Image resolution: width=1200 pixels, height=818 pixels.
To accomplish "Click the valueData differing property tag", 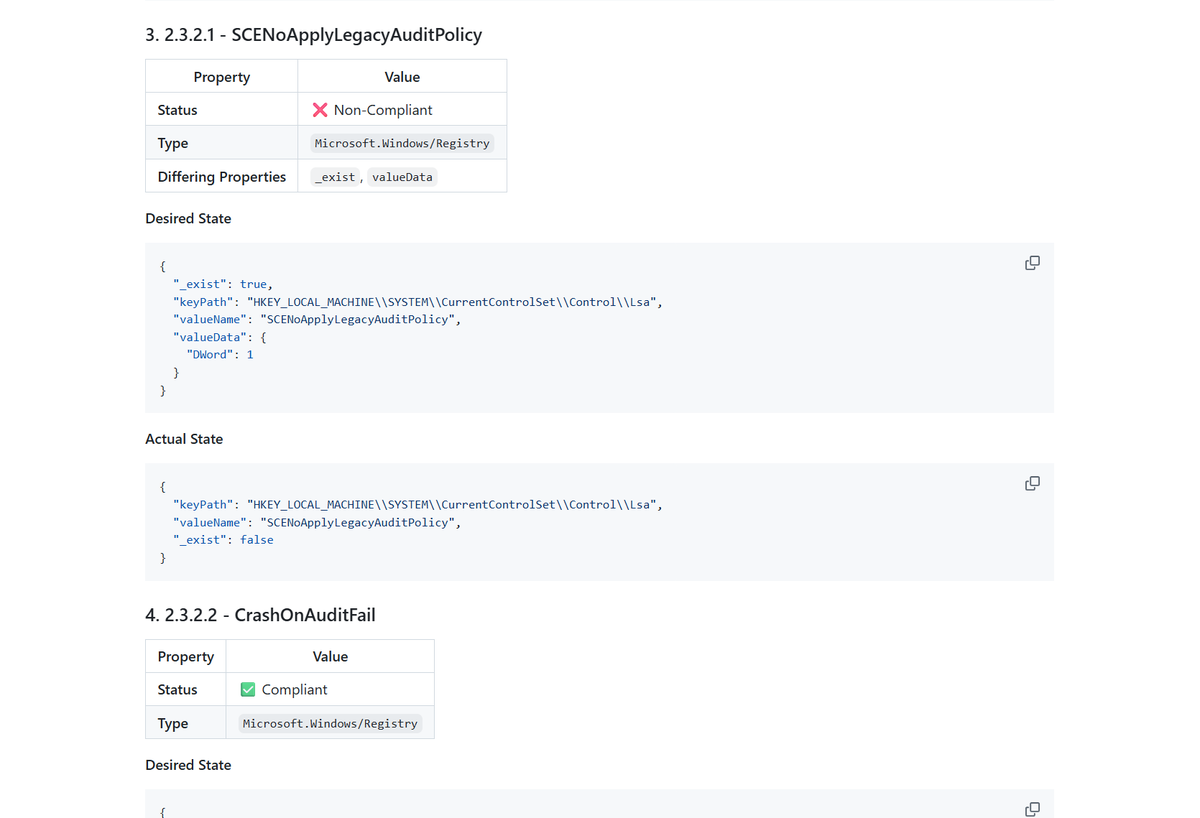I will pyautogui.click(x=402, y=177).
